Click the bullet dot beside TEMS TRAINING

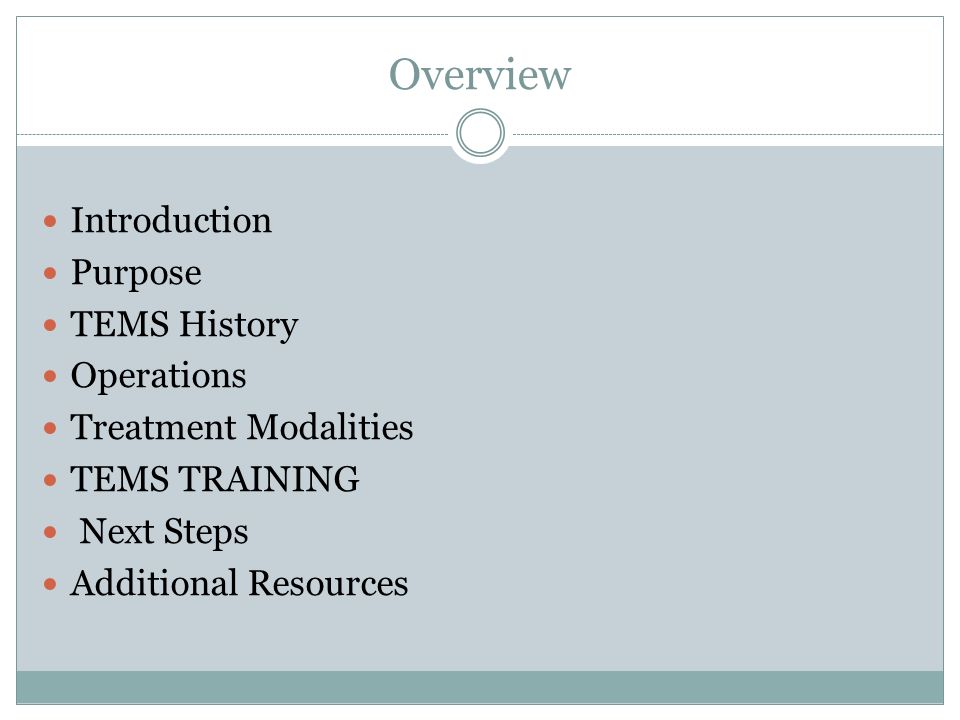click(x=50, y=480)
